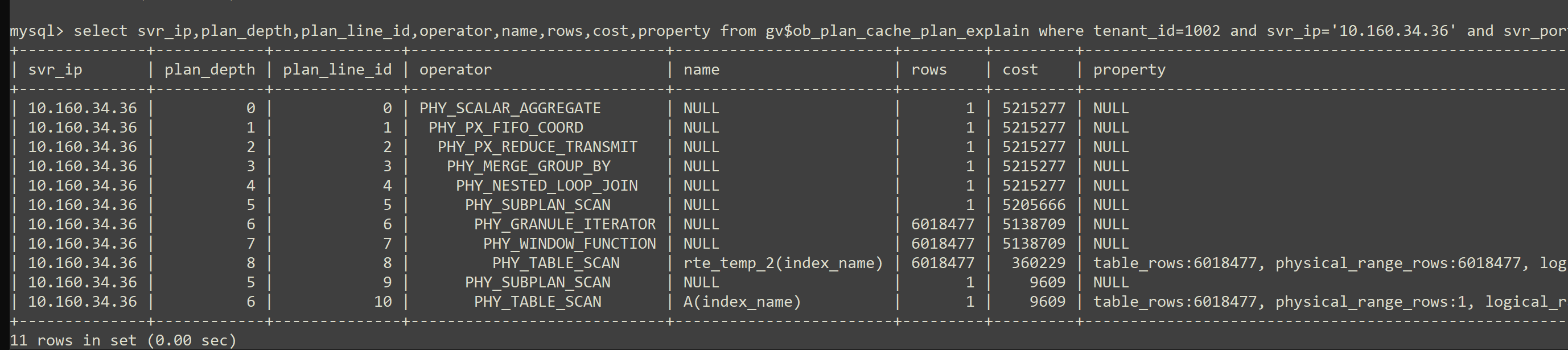Select the PHY_NESTED_LOOP_JOIN entry
The height and width of the screenshot is (350, 1568).
pyautogui.click(x=546, y=186)
